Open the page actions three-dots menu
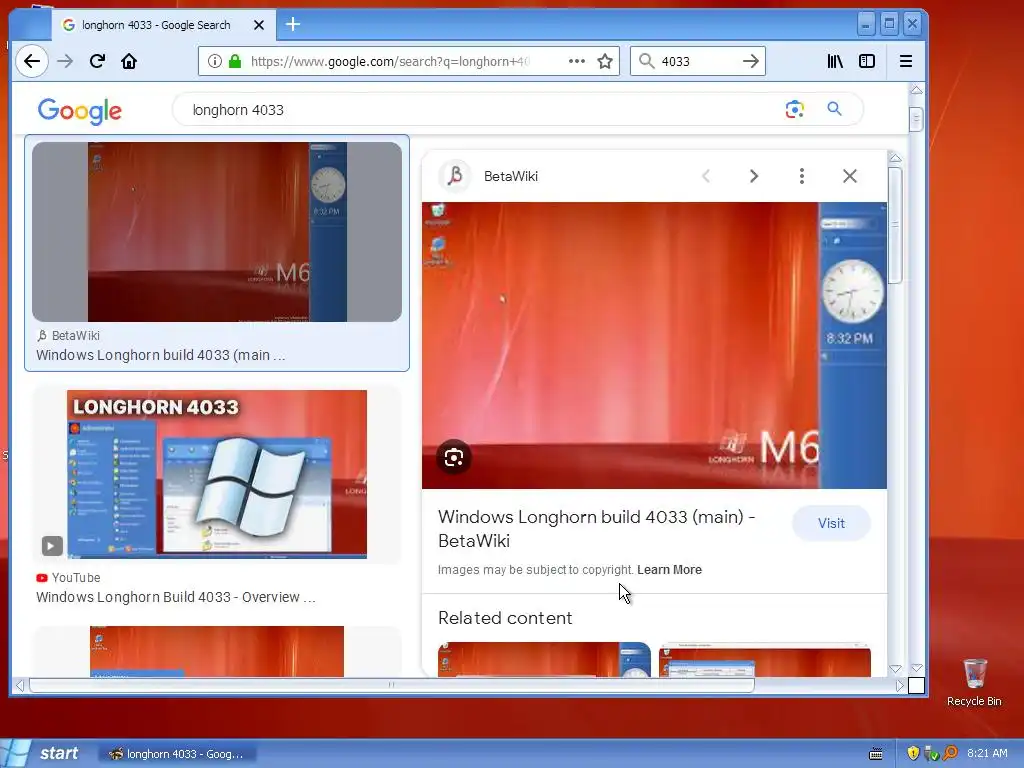Image resolution: width=1024 pixels, height=768 pixels. [x=577, y=61]
